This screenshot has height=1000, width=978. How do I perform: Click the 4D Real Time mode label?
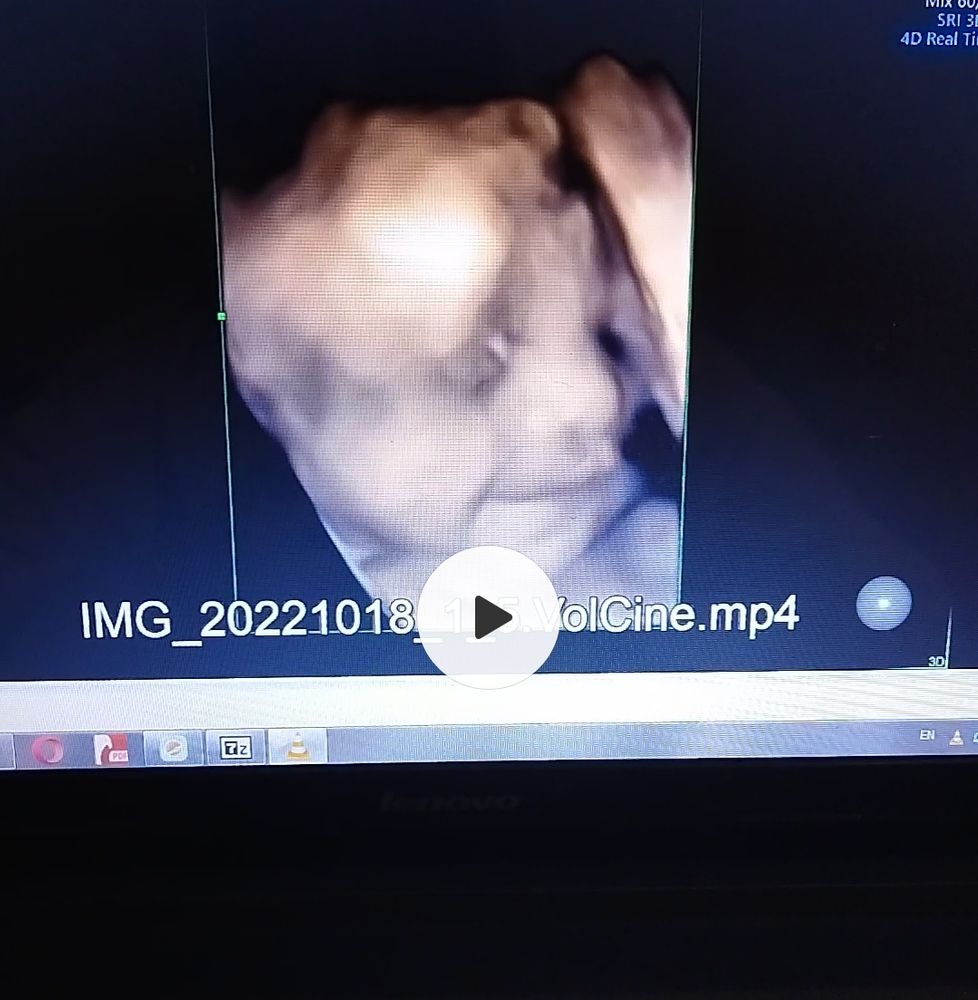point(938,40)
